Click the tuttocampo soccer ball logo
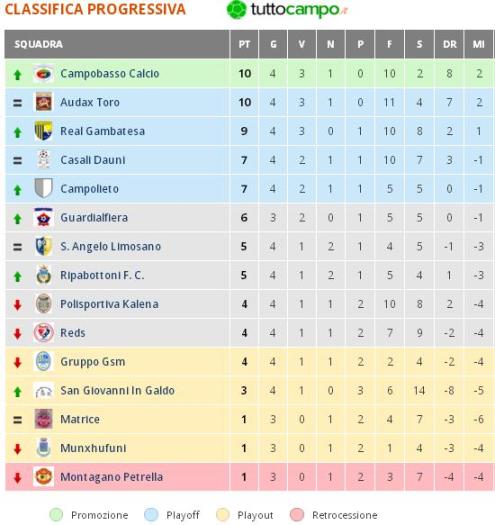Screen dimensions: 495x525 237,9
